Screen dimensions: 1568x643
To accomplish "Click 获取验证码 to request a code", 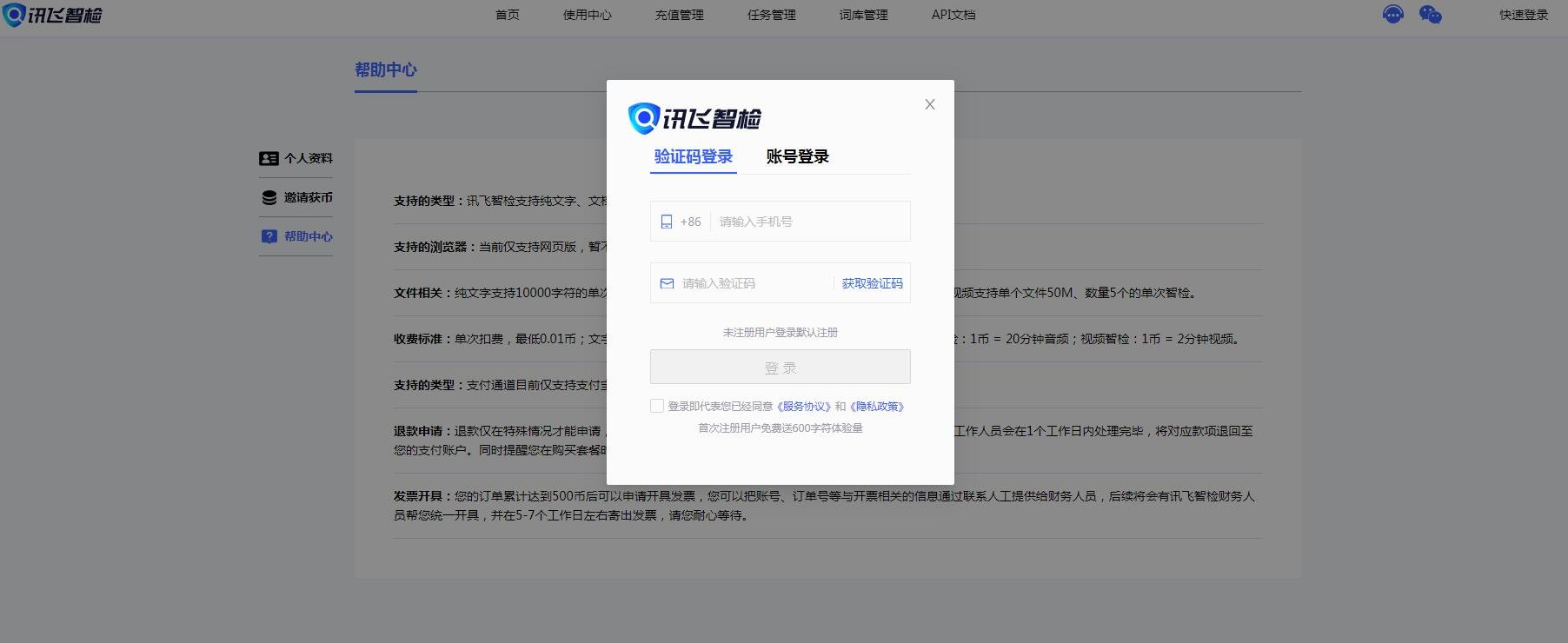I will click(872, 283).
